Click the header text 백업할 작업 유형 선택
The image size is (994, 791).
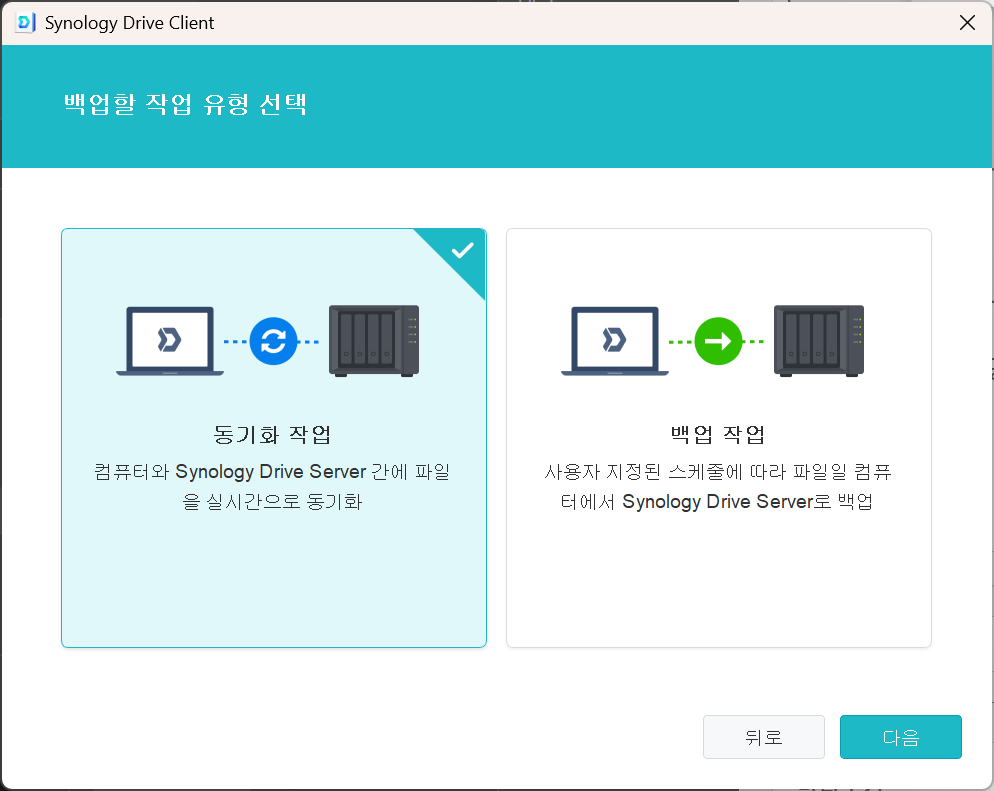(x=186, y=104)
